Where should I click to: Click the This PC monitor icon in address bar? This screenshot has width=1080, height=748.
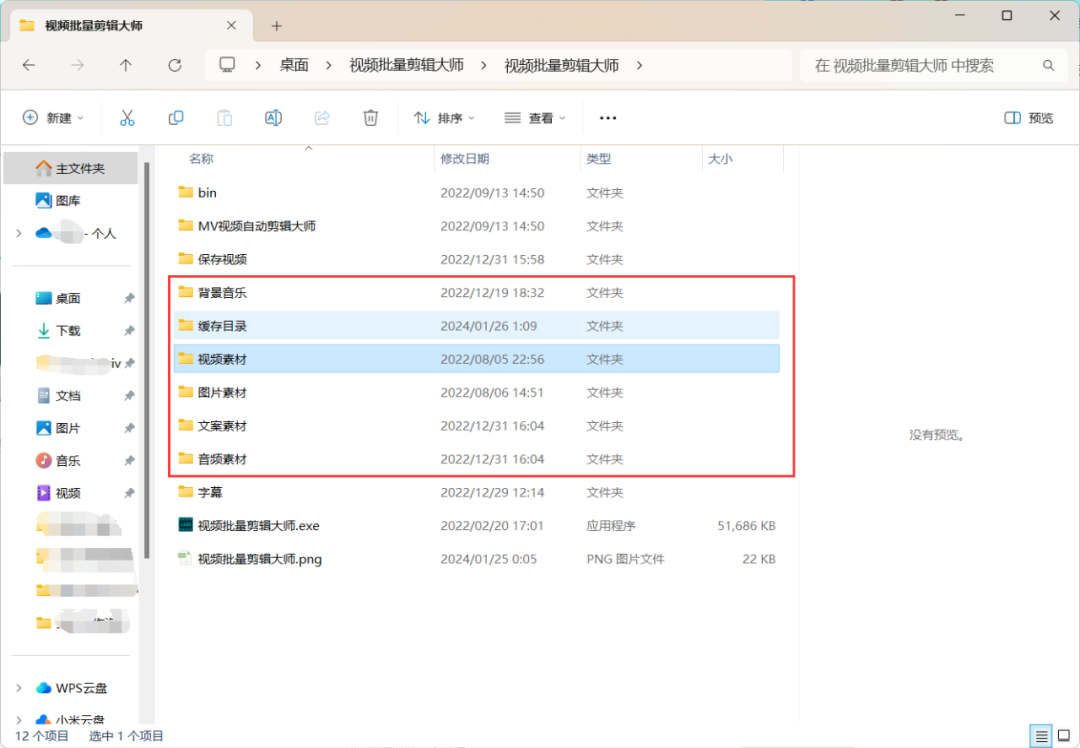pos(227,65)
